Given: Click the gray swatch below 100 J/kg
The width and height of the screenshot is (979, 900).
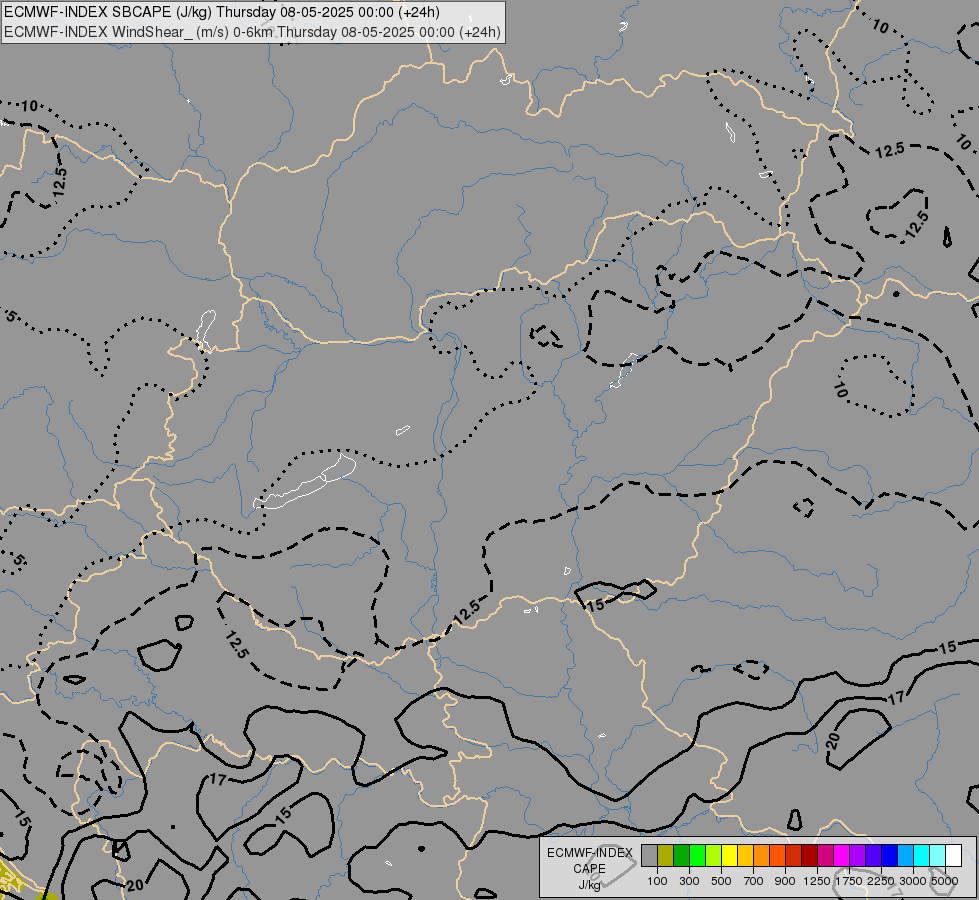Looking at the screenshot, I should 649,855.
